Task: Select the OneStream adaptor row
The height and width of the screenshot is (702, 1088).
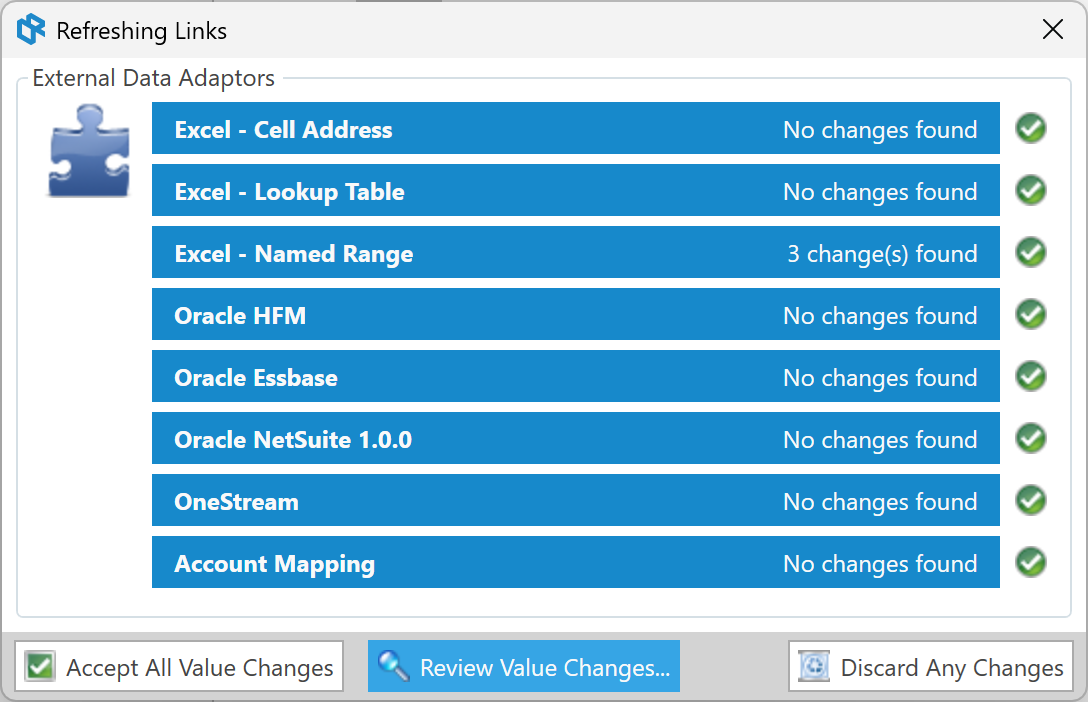Action: [x=576, y=500]
